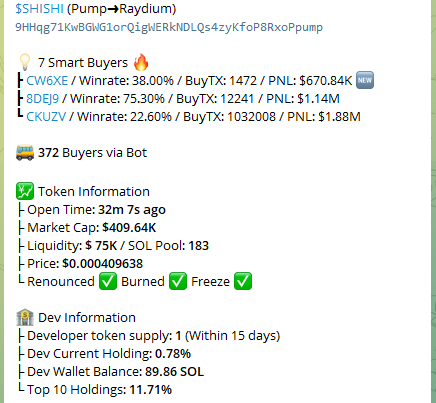The width and height of the screenshot is (436, 403).
Task: Click 'Winrate: 22.60%' on CKUZV row
Action: tap(124, 117)
